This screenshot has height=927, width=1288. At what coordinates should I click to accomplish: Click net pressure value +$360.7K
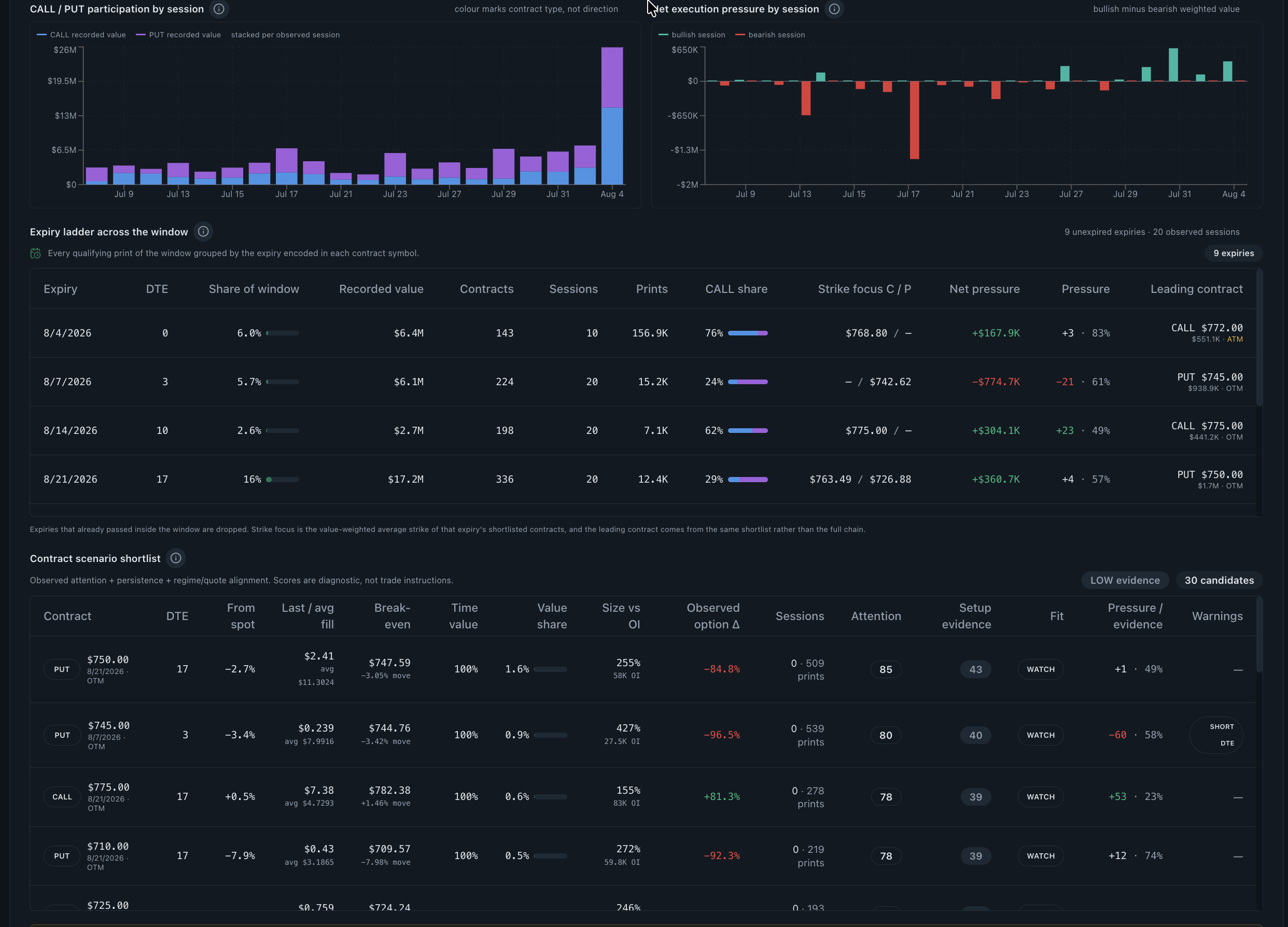tap(995, 480)
